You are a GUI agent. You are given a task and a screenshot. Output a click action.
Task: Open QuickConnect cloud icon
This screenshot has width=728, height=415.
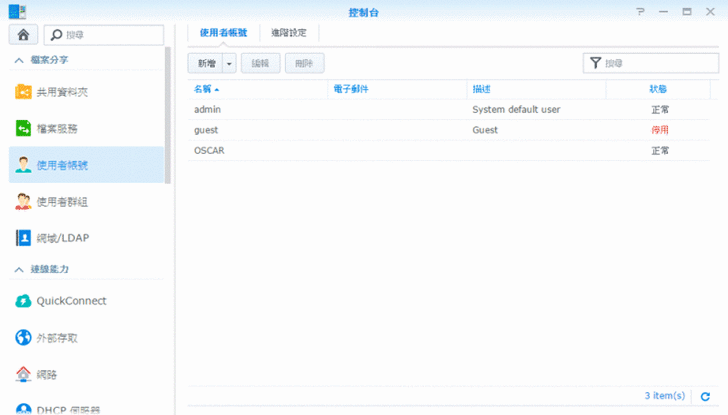[x=23, y=301]
